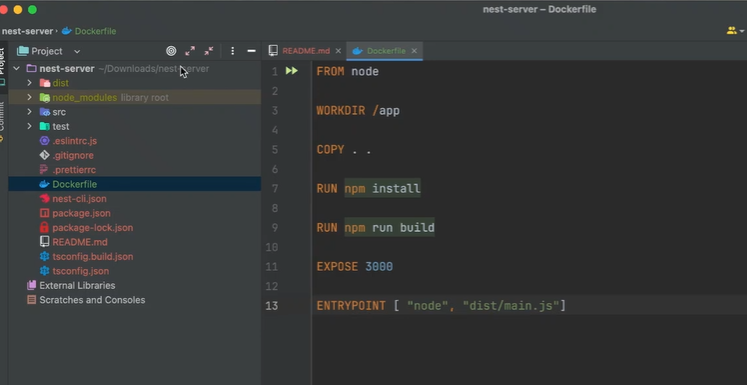
Task: Expand the dist folder
Action: (30, 83)
